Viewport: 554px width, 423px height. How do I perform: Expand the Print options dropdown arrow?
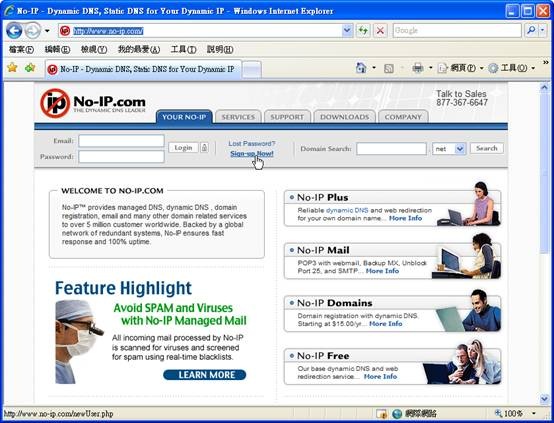[x=430, y=67]
